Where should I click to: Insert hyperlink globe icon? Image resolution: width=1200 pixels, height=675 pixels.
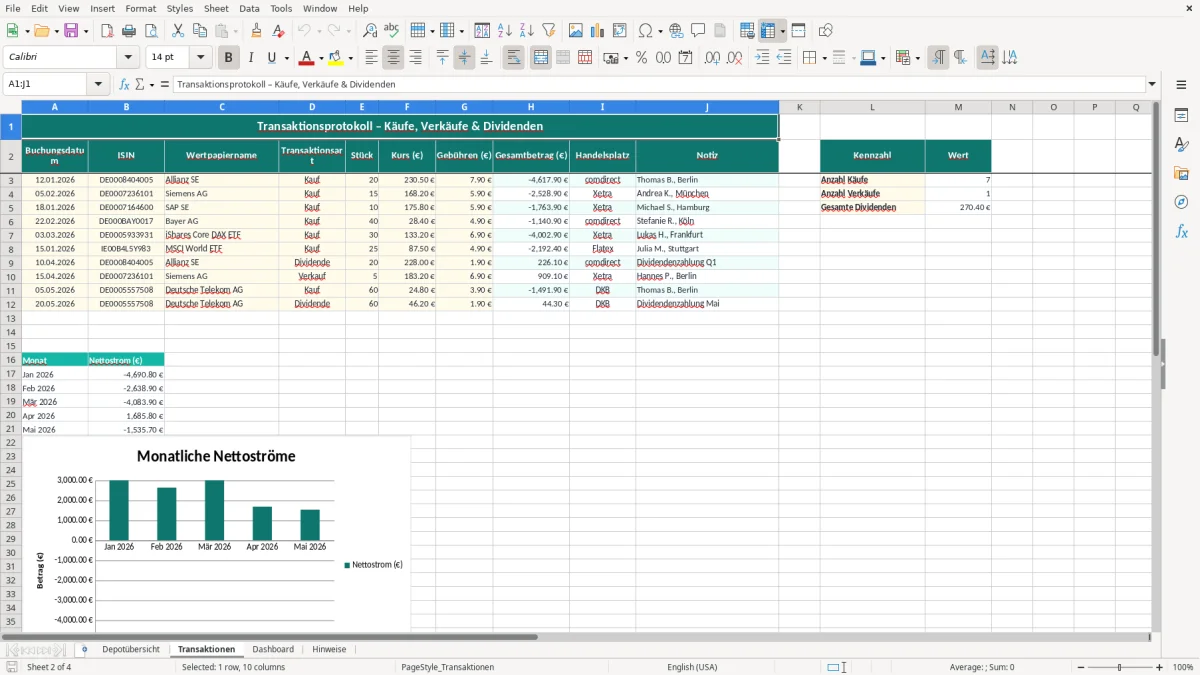tap(676, 31)
